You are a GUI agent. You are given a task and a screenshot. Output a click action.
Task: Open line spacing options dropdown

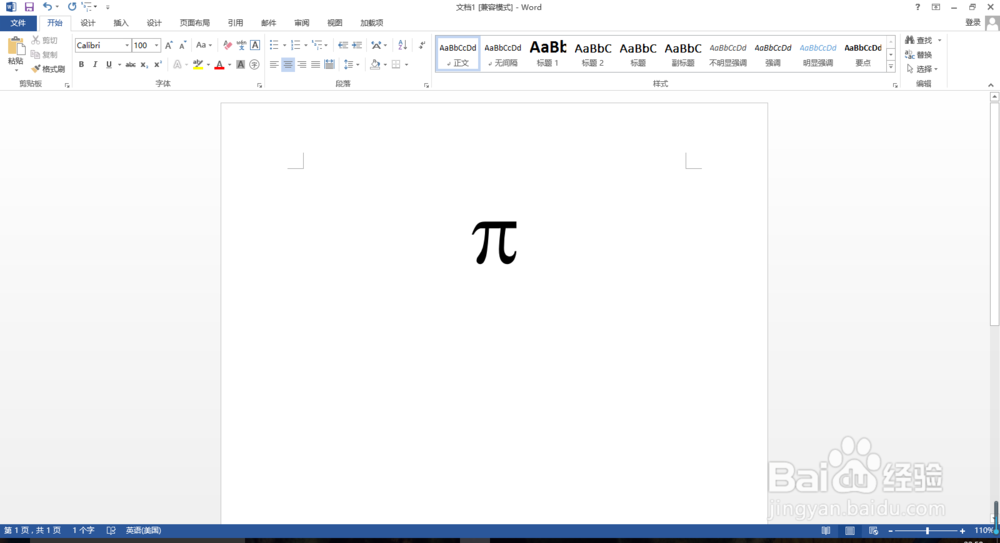pos(351,64)
